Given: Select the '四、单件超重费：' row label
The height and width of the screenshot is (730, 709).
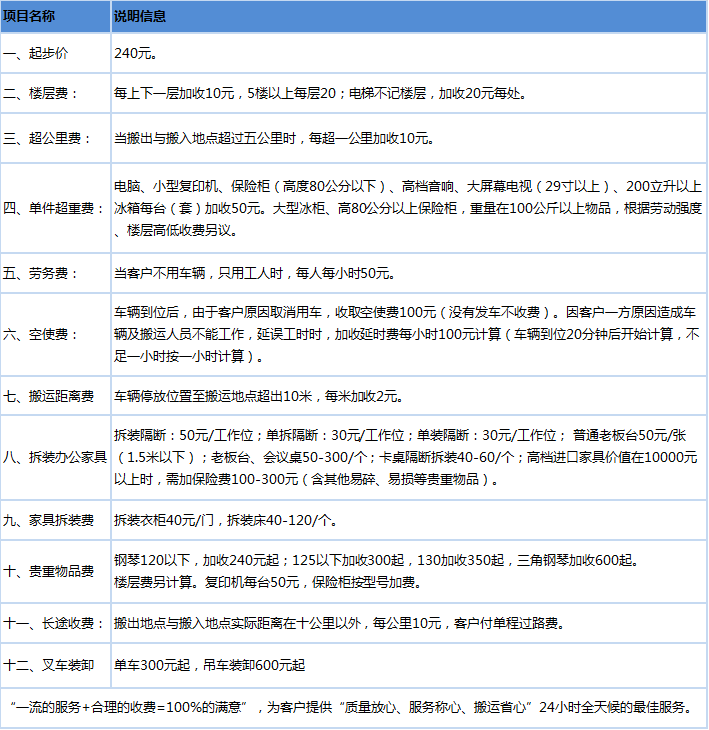Looking at the screenshot, I should 54,208.
